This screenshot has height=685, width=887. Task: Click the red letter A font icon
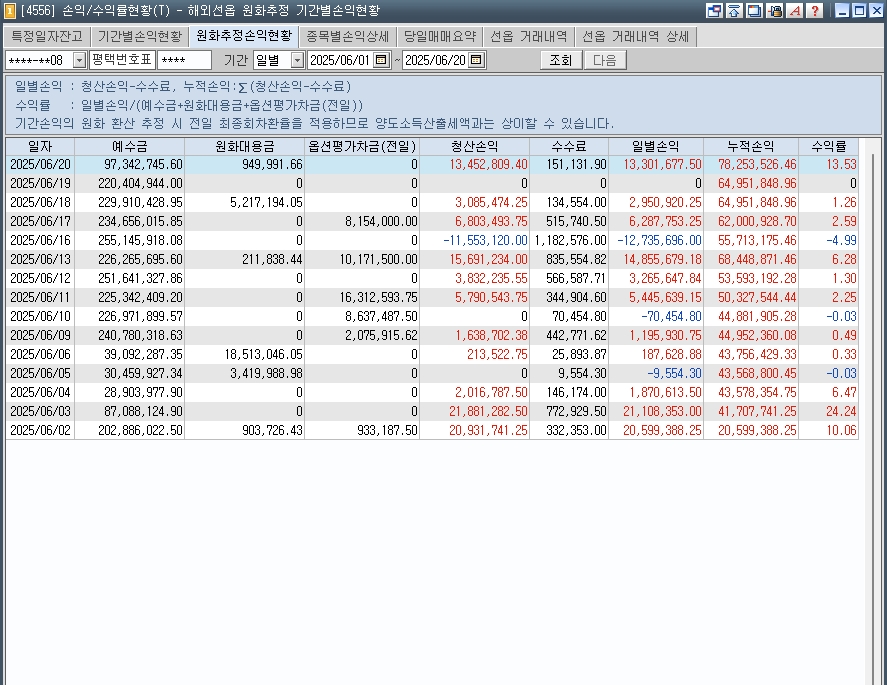[795, 11]
